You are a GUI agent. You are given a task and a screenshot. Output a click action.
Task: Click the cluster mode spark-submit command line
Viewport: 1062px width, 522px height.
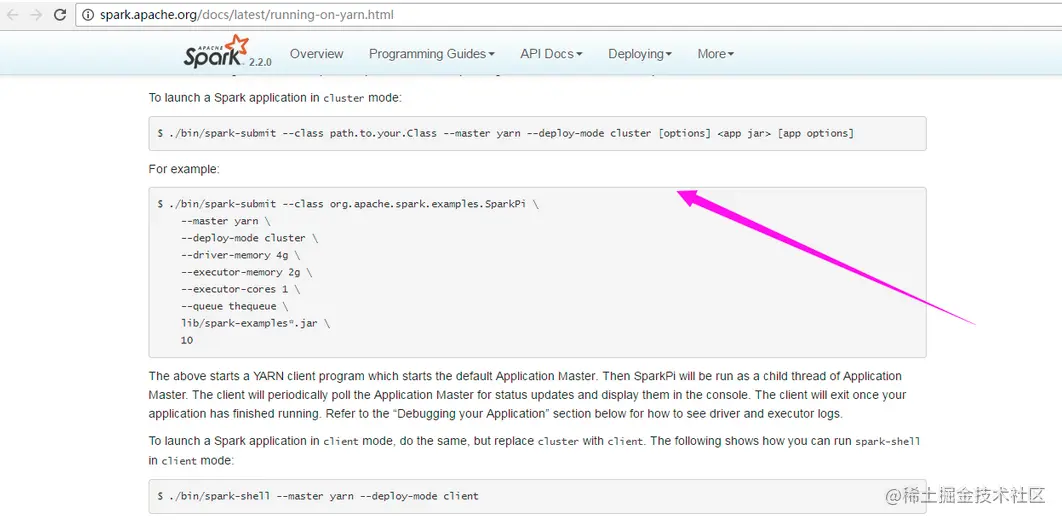tap(506, 133)
